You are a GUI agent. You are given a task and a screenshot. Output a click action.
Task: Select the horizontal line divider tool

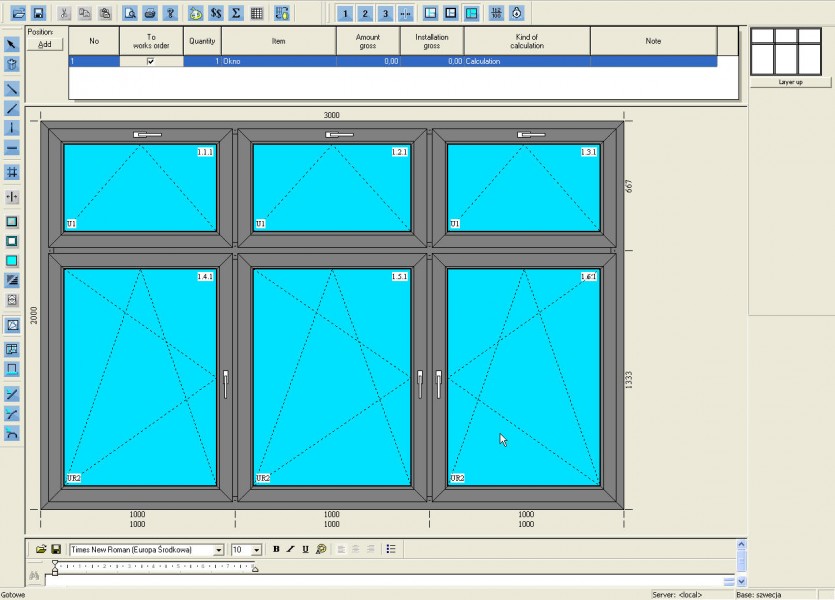pos(12,147)
